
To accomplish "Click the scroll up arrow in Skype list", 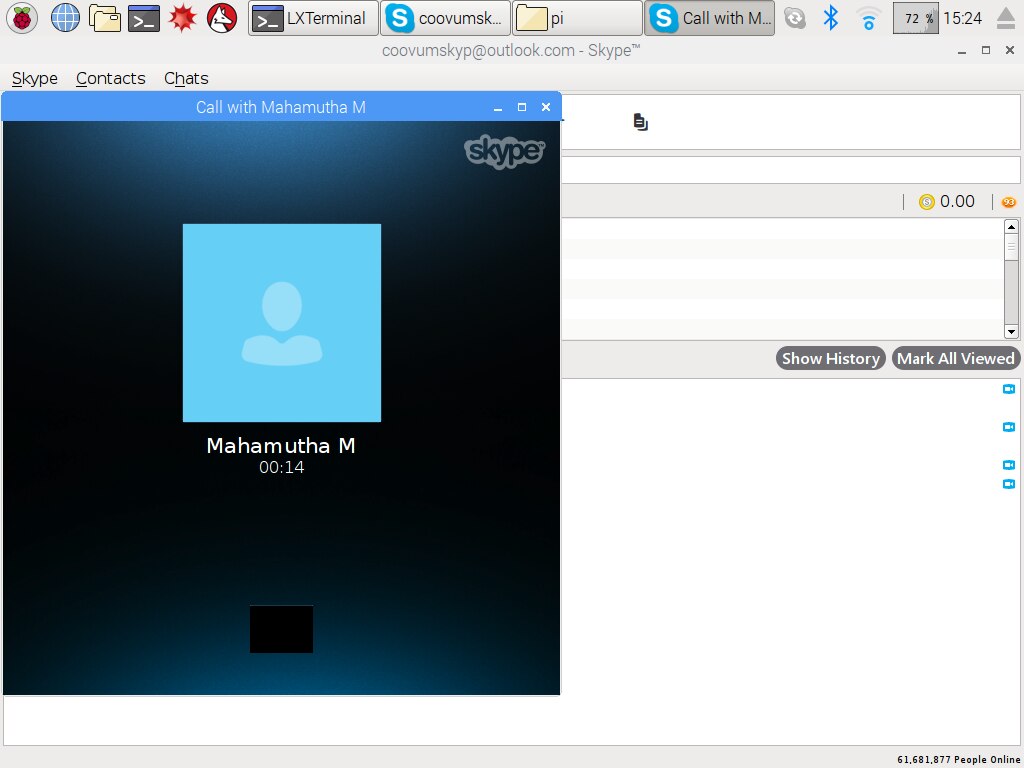I will (x=1011, y=227).
